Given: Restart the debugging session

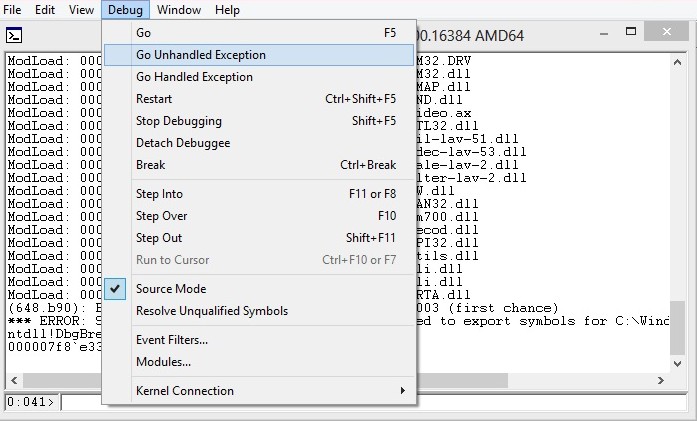Looking at the screenshot, I should [154, 99].
